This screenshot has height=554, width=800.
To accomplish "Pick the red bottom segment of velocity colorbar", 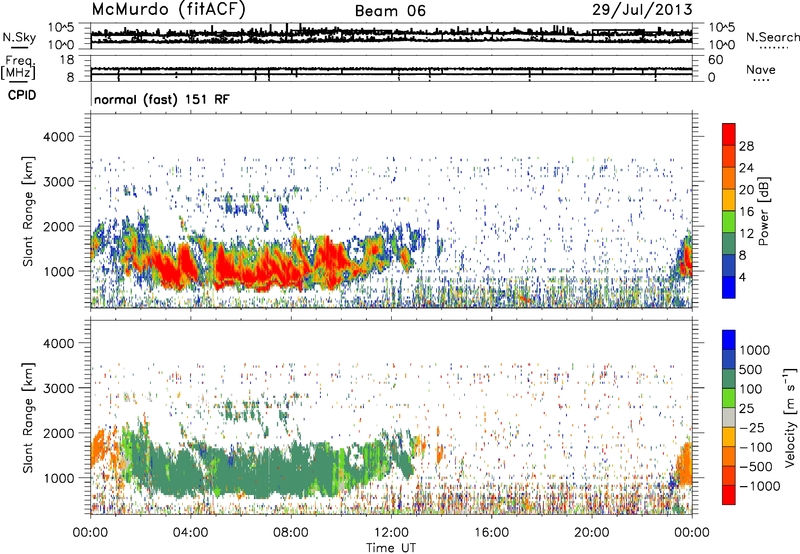I will coord(729,495).
